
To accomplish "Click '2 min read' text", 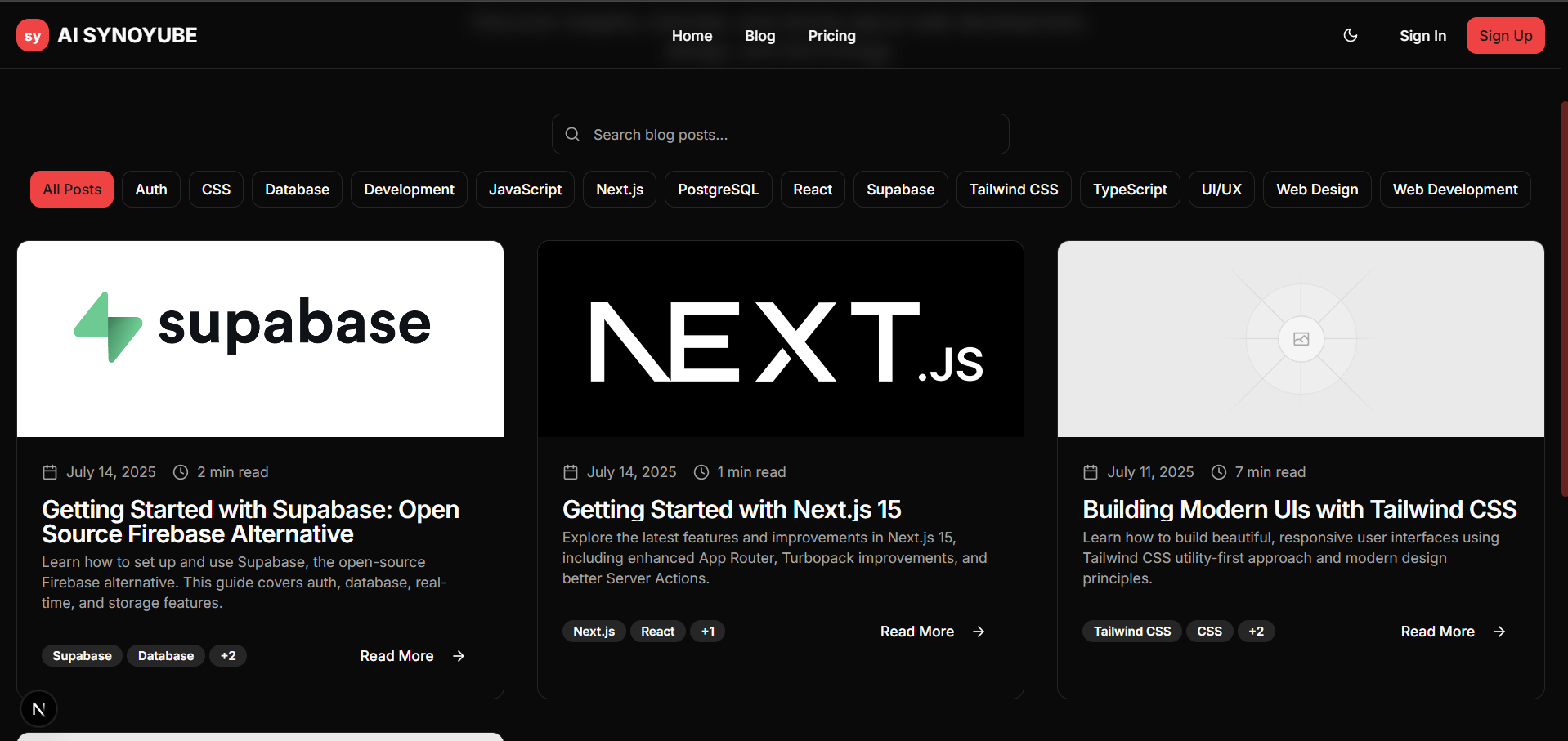I will coord(232,472).
